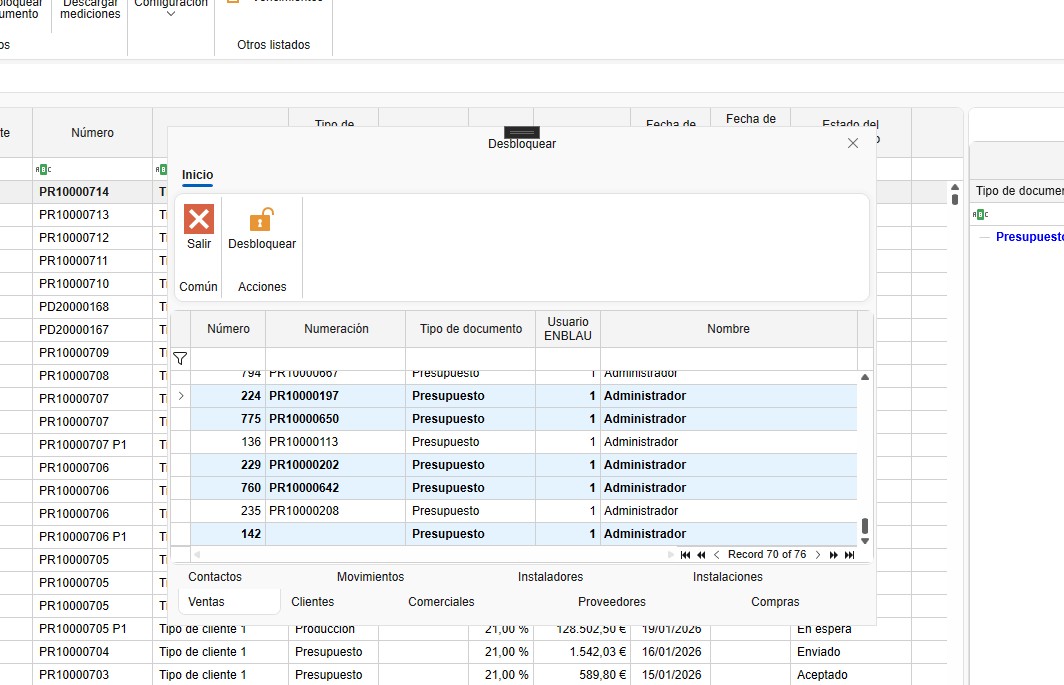
Task: Go to previous record using the navigator arrow
Action: [716, 555]
